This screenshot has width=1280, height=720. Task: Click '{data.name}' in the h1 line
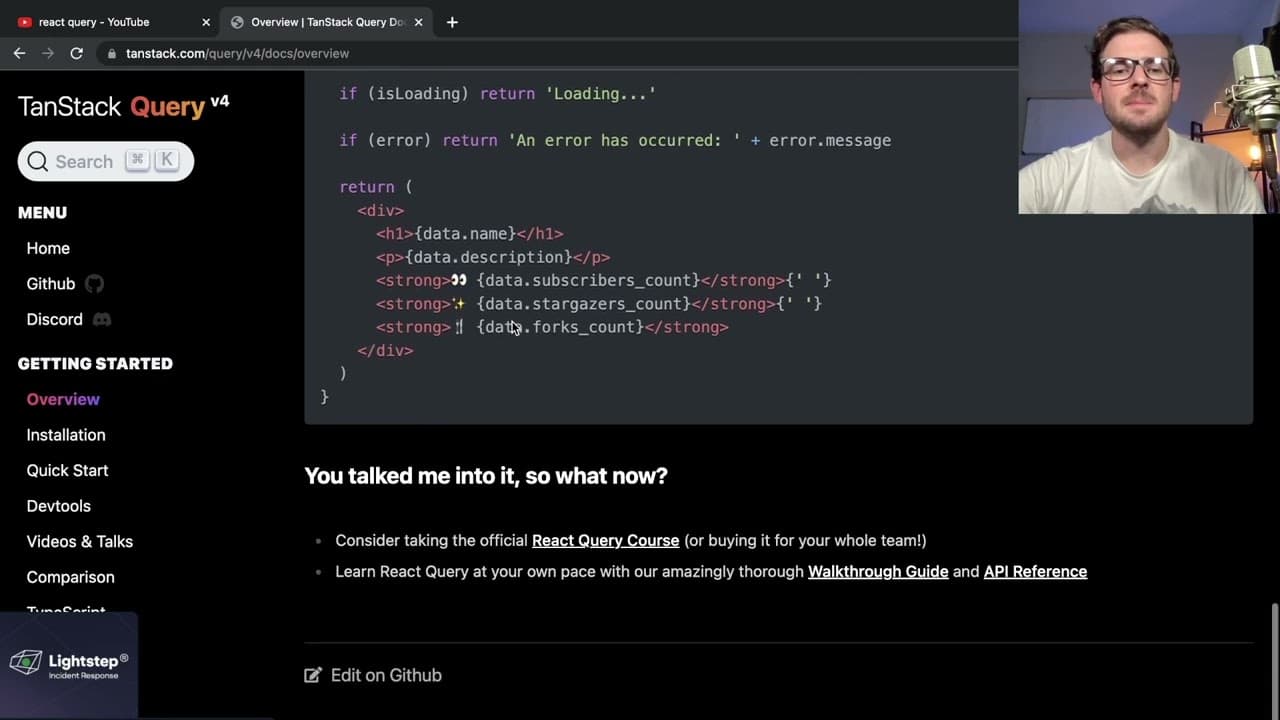465,234
